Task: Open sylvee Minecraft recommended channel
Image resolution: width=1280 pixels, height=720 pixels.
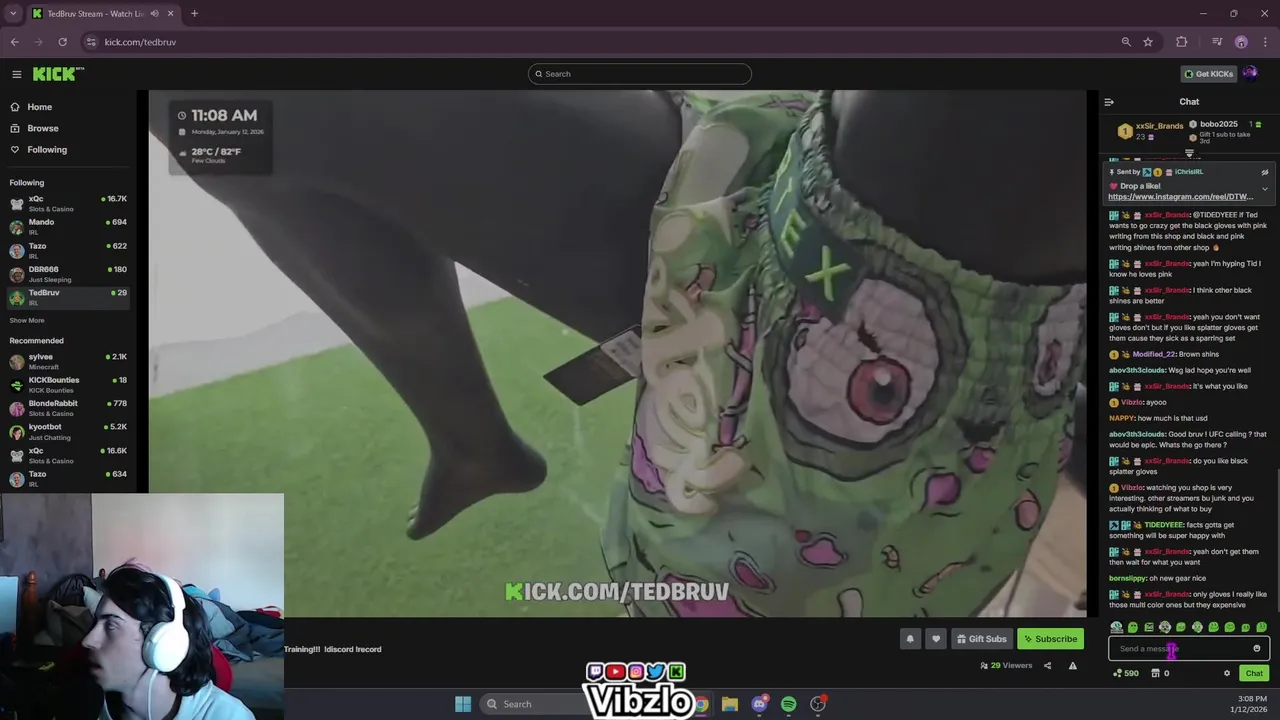Action: [68, 361]
